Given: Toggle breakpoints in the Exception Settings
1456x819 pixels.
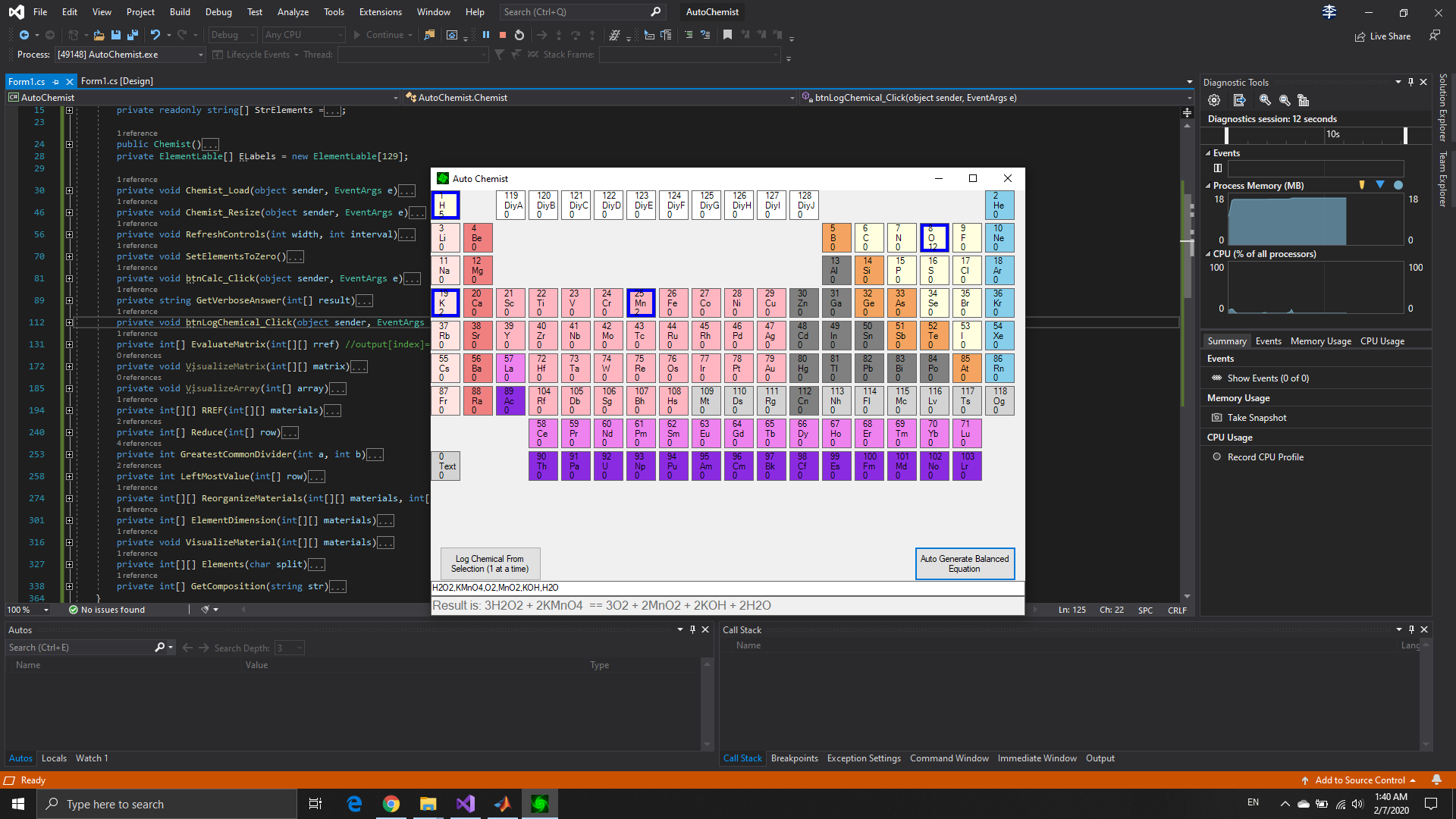Looking at the screenshot, I should [x=863, y=758].
